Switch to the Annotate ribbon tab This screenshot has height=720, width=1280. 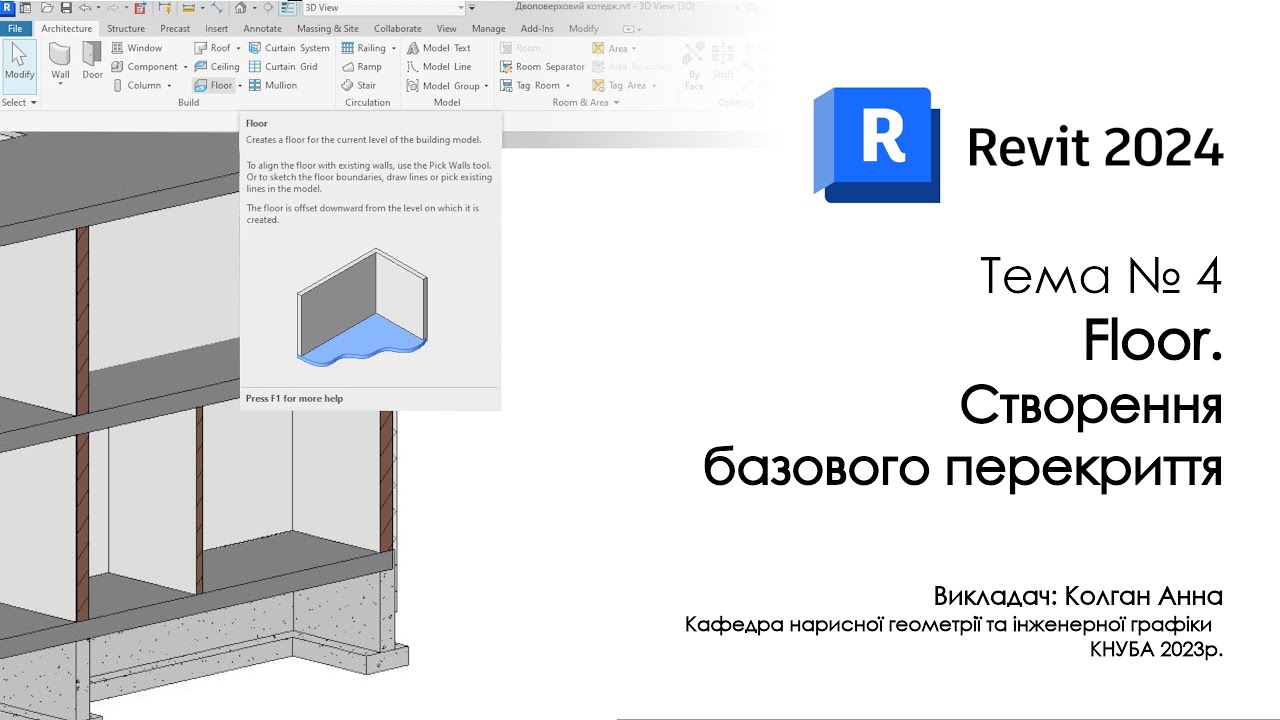tap(263, 29)
